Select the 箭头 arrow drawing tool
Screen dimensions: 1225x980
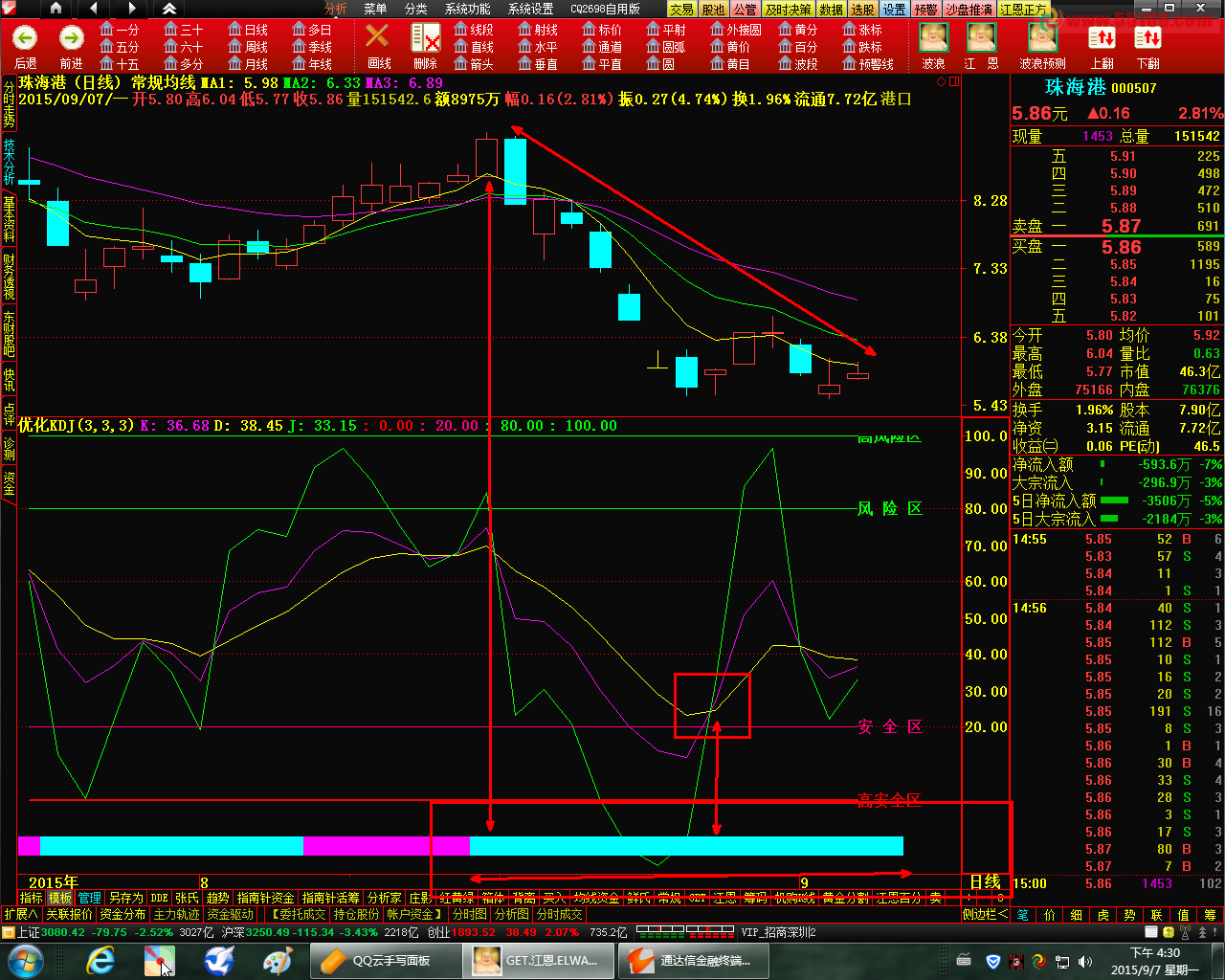(474, 64)
